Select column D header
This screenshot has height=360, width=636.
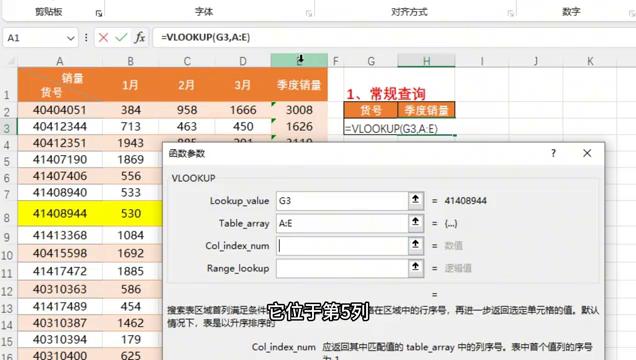pos(243,61)
